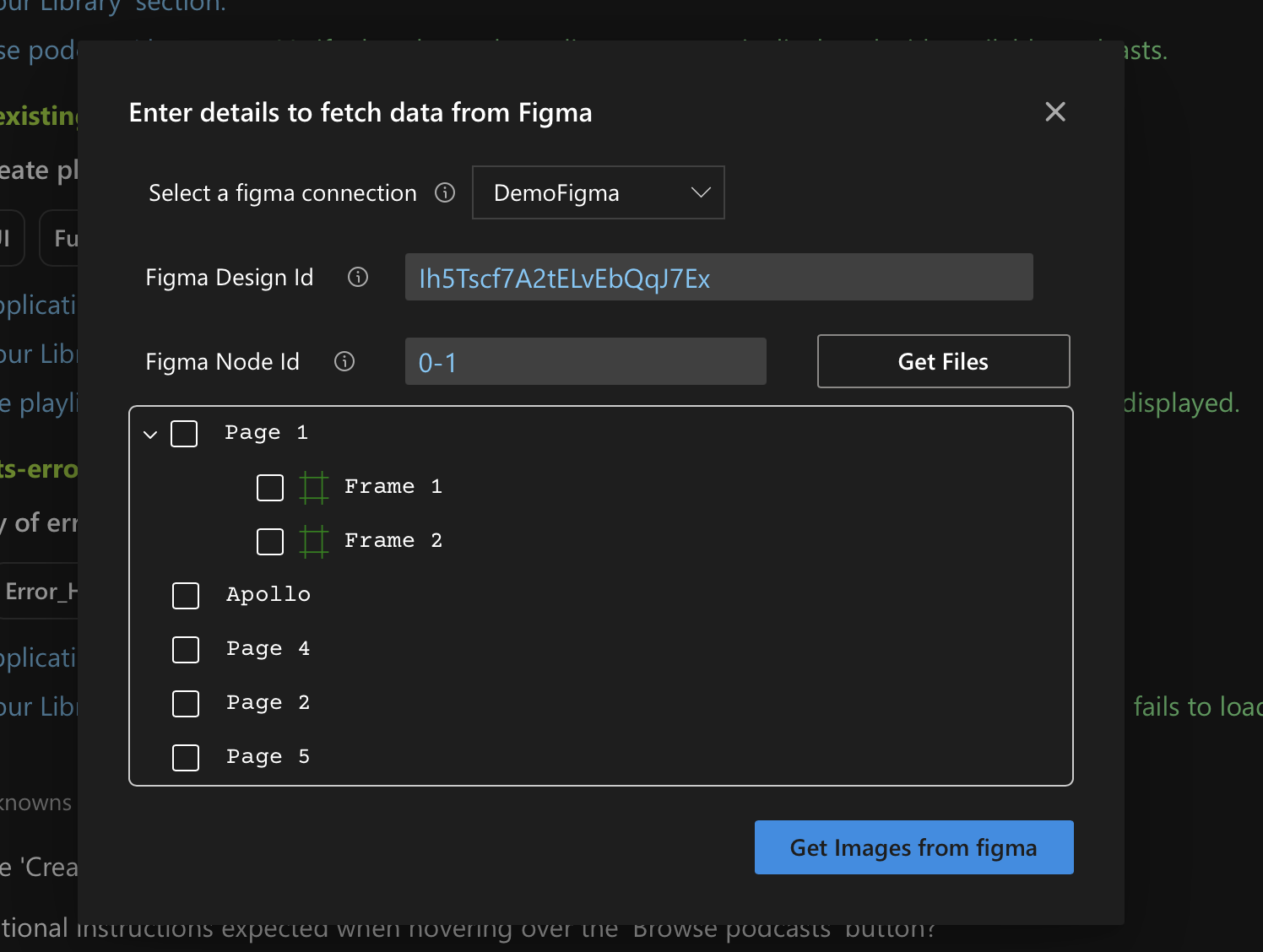The image size is (1263, 952).
Task: Click info icon next to Figma Node Id
Action: tap(344, 361)
